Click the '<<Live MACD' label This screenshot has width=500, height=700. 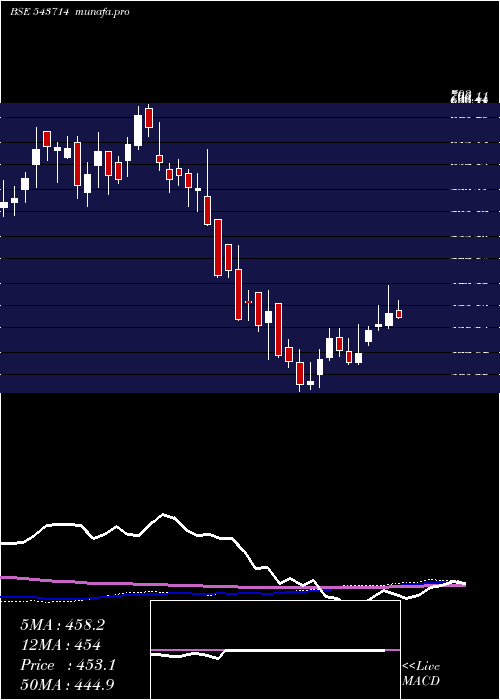point(421,673)
